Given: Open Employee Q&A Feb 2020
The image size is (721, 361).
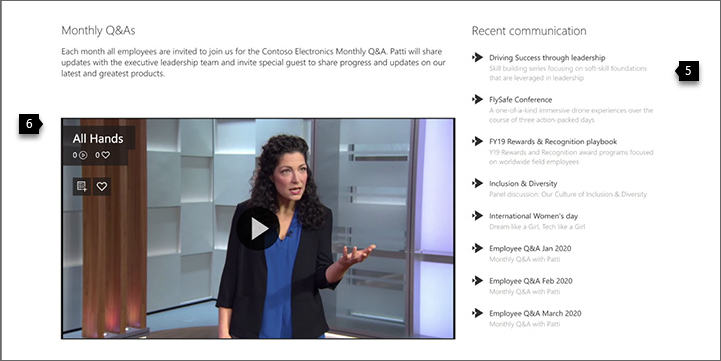Looking at the screenshot, I should [x=531, y=281].
